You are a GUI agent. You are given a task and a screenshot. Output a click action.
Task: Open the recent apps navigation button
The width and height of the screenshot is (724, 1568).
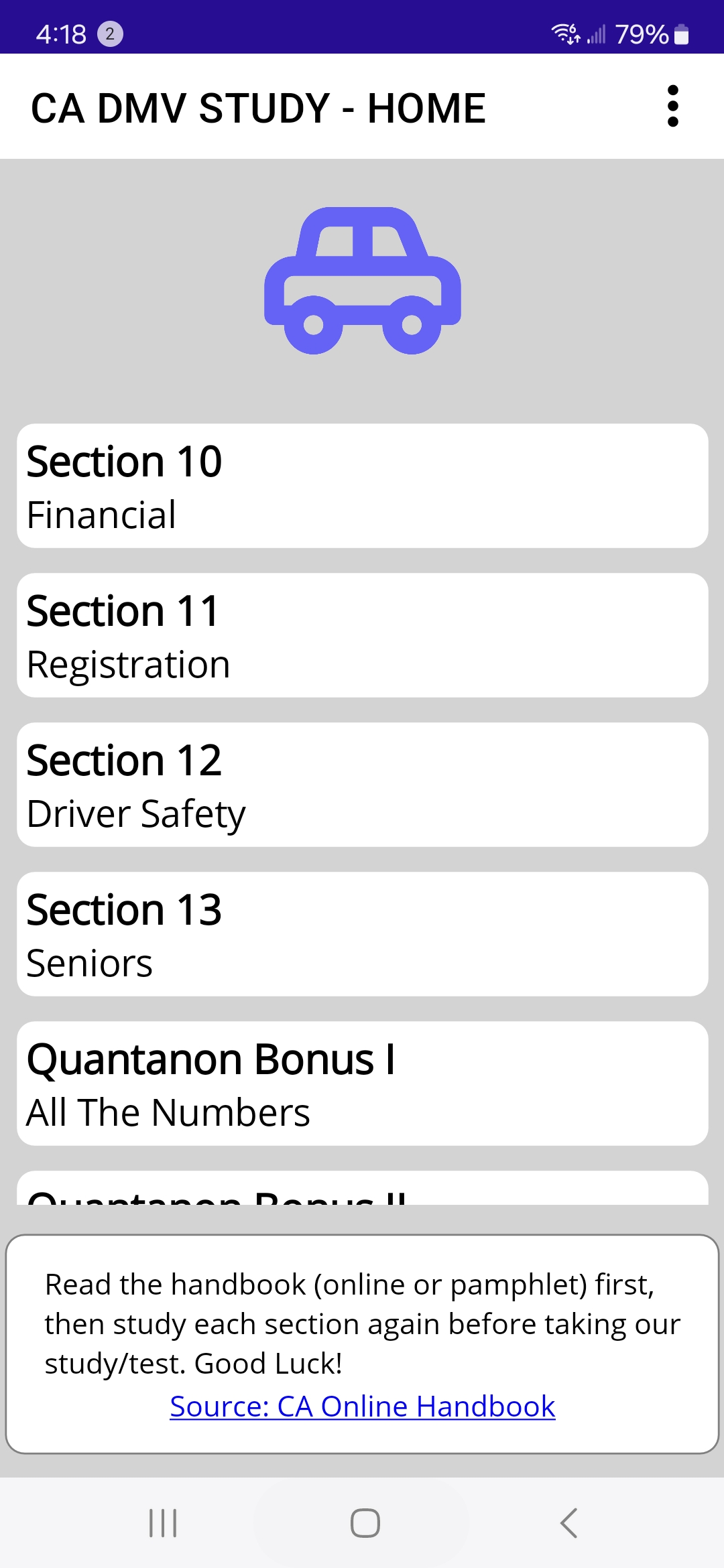(163, 1522)
